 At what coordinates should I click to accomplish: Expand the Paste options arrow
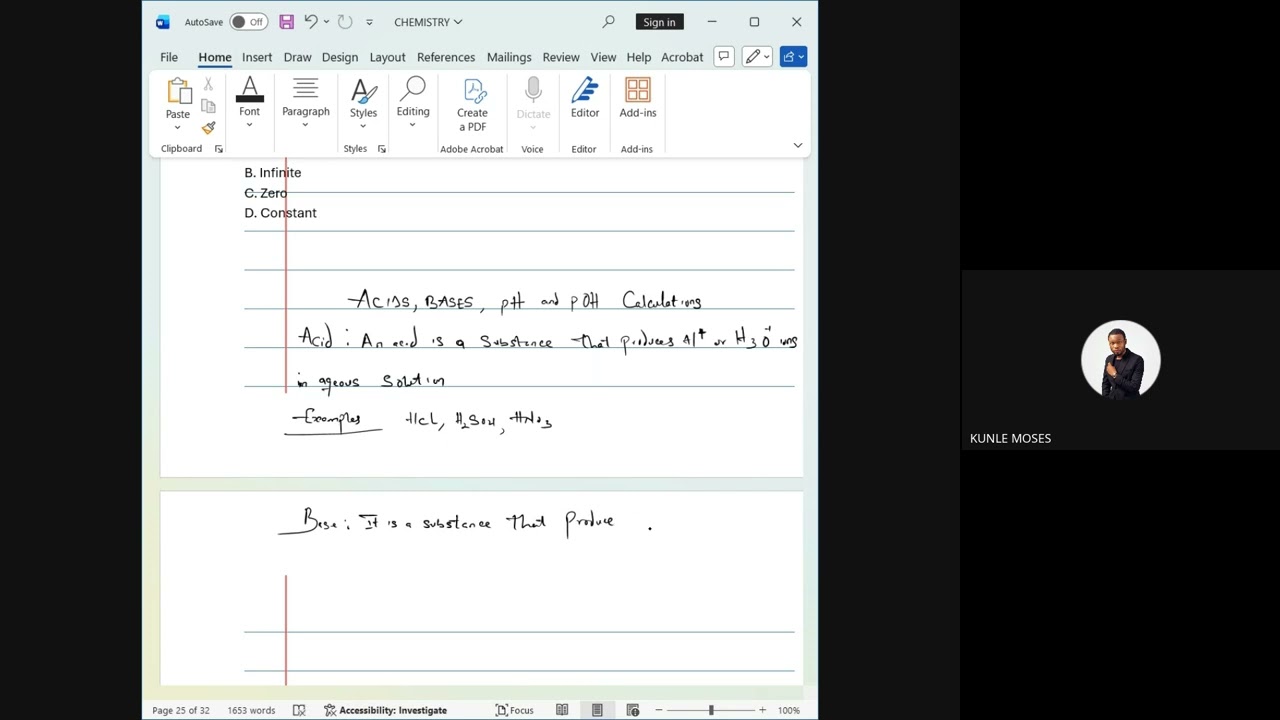pos(178,127)
